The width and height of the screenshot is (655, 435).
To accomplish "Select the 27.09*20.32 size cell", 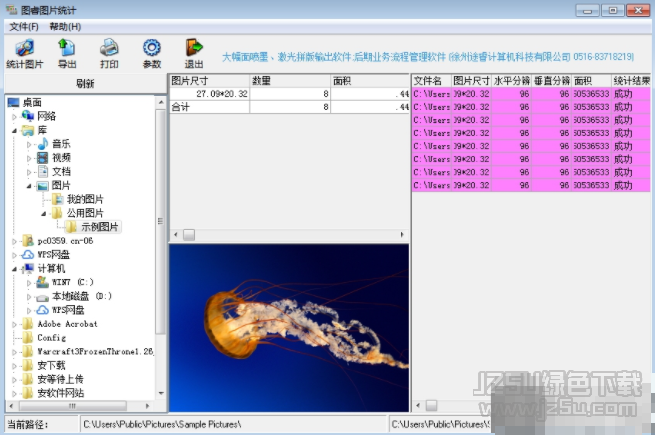I will (209, 94).
